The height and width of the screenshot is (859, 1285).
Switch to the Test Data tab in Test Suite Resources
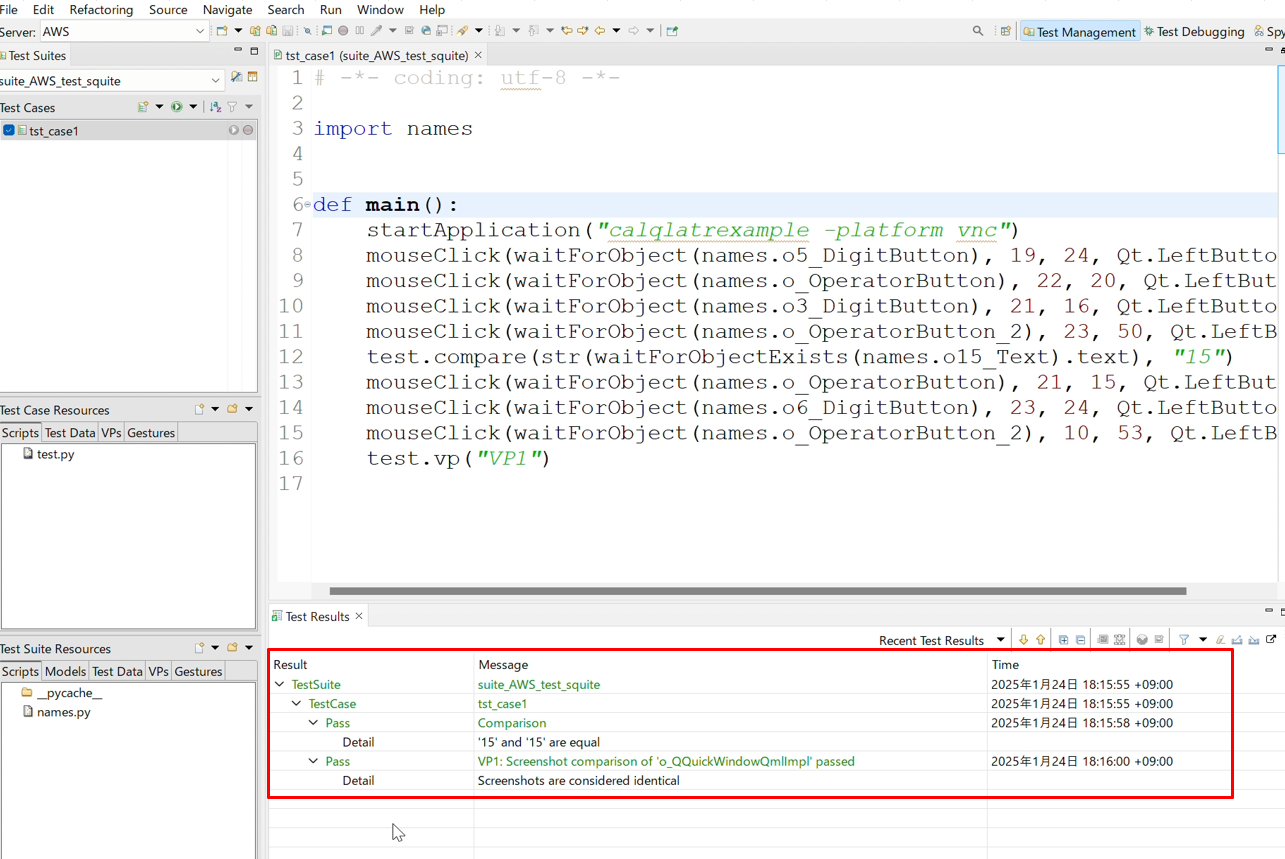(x=117, y=671)
